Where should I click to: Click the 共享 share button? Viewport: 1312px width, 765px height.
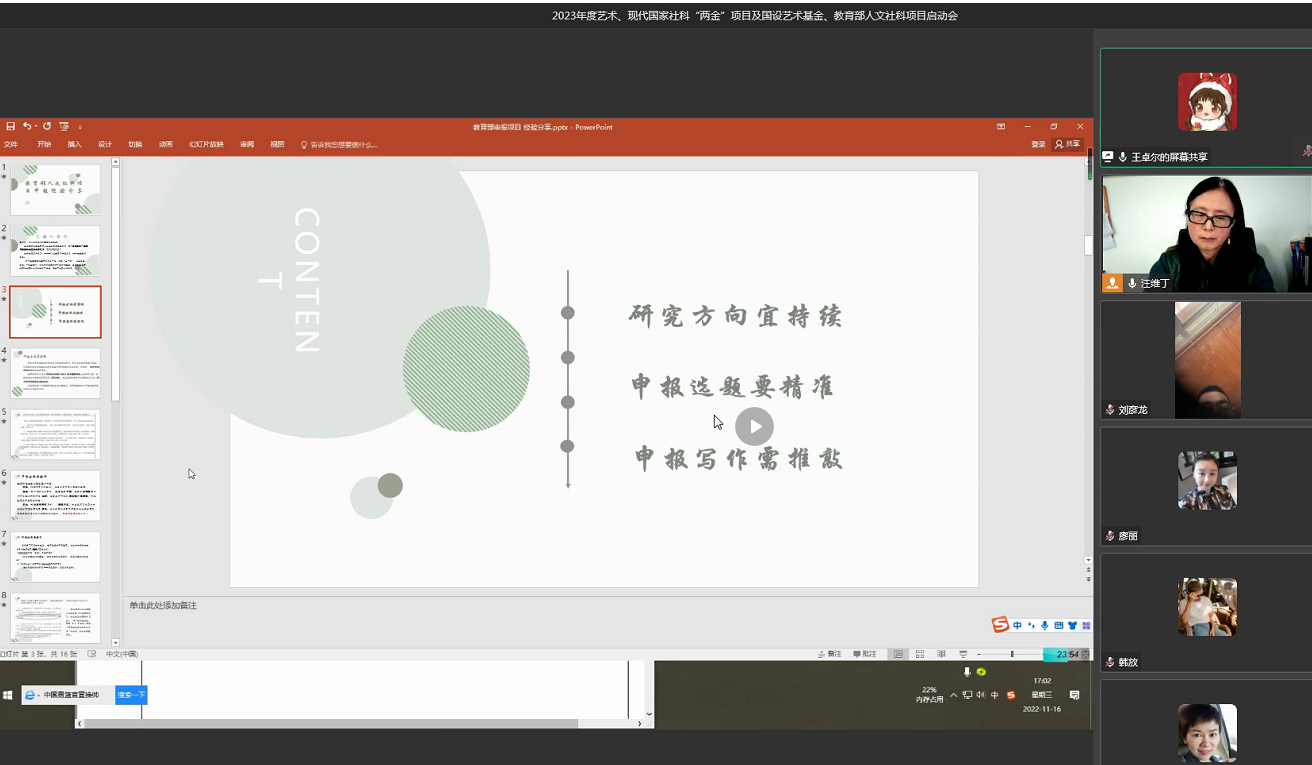click(1068, 144)
